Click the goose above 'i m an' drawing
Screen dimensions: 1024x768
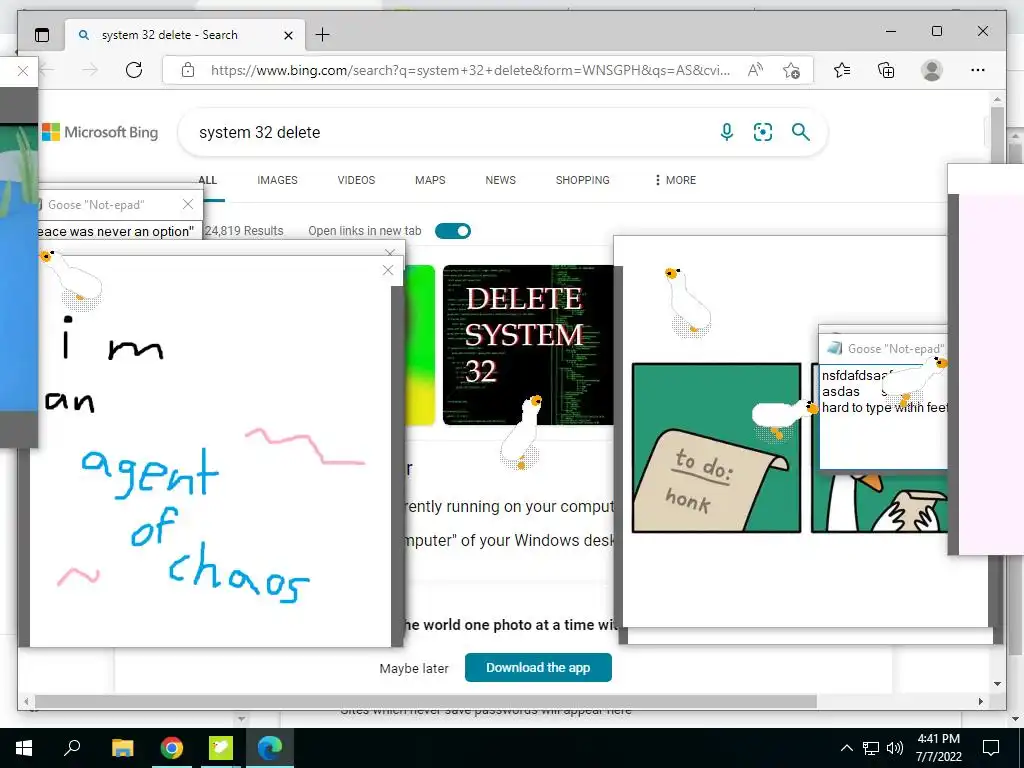(72, 279)
